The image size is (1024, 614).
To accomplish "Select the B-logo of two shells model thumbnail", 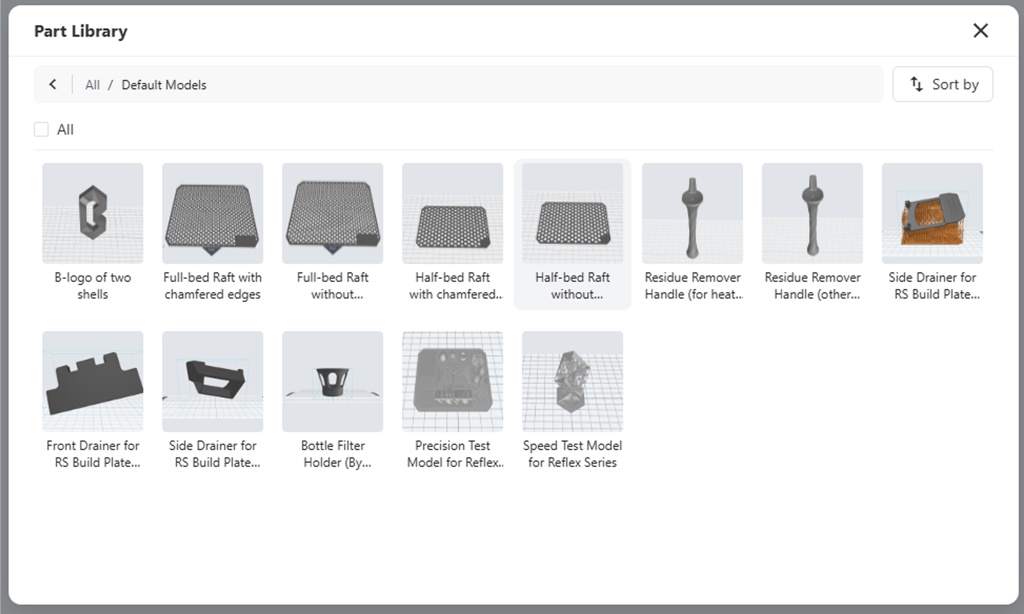I will click(x=92, y=213).
